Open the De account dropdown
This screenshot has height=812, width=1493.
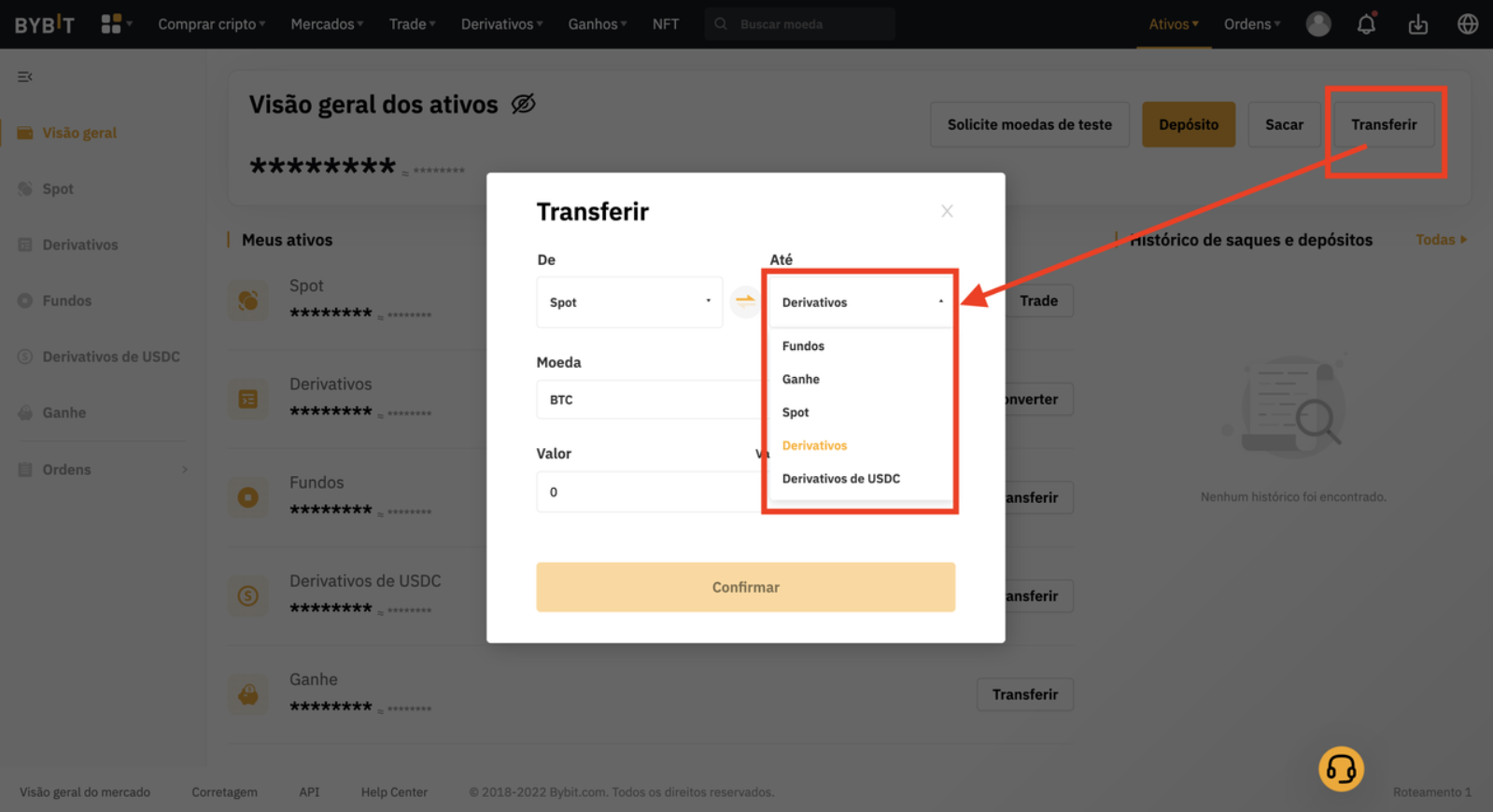[629, 302]
